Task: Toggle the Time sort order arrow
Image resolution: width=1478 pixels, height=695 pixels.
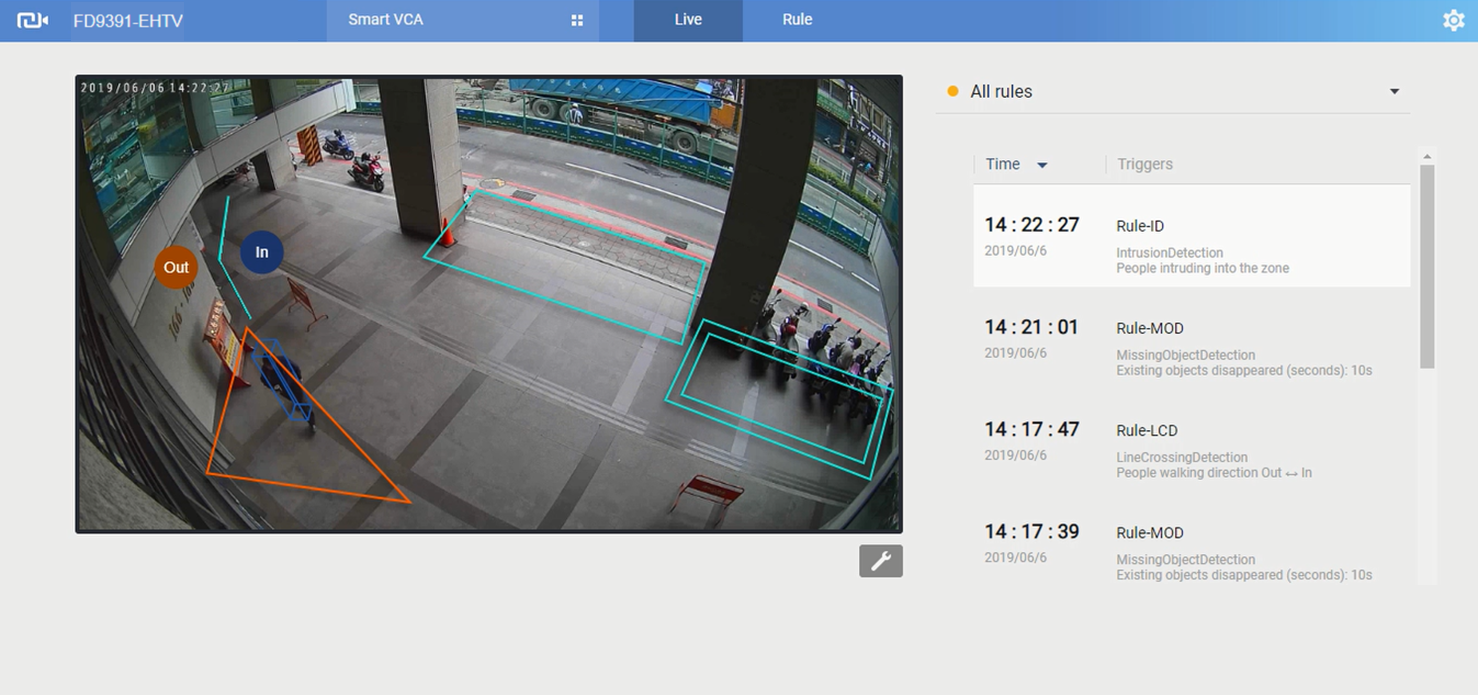Action: (x=1042, y=165)
